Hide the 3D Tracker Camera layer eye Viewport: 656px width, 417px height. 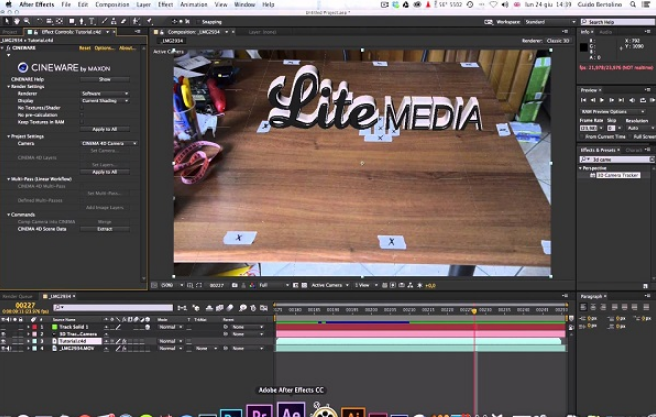3,334
